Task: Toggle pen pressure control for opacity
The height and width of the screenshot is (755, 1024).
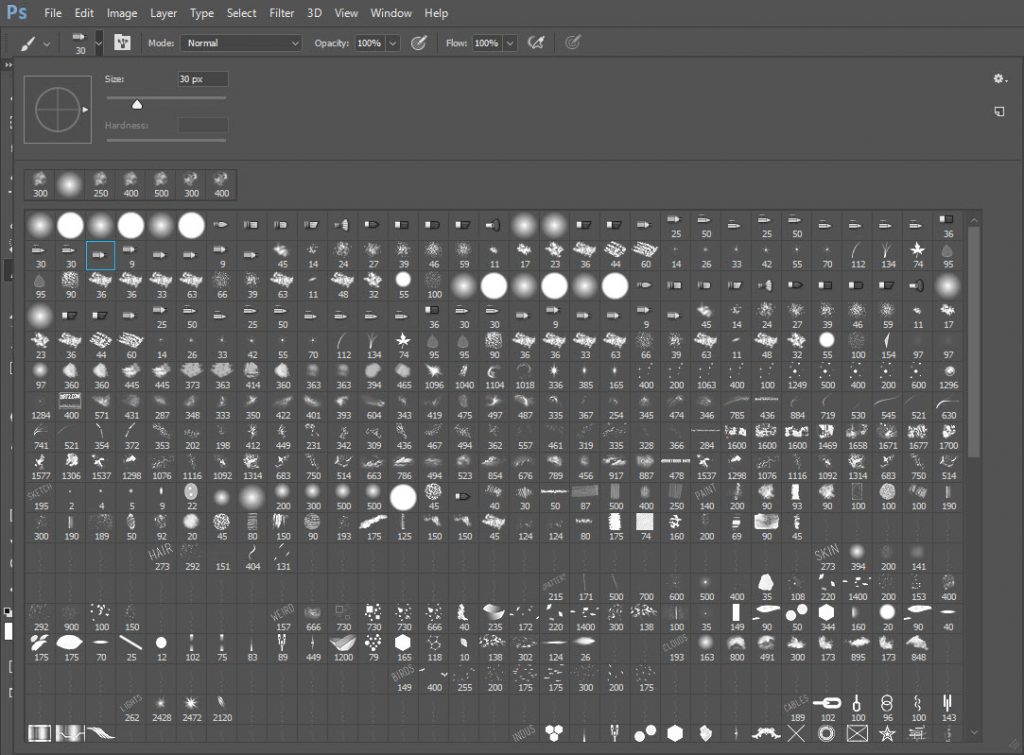Action: (x=419, y=42)
